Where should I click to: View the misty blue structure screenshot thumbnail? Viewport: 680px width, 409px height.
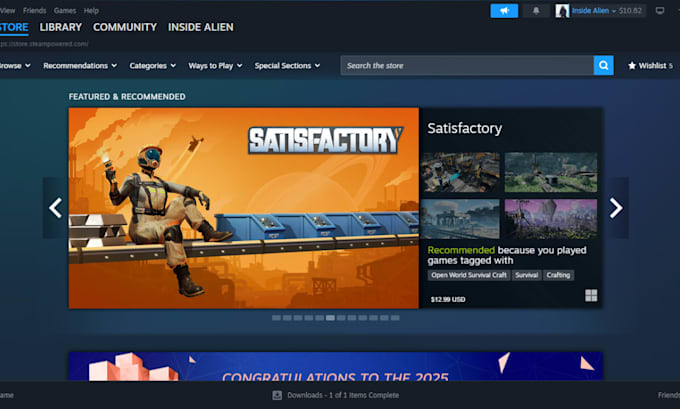coord(460,219)
